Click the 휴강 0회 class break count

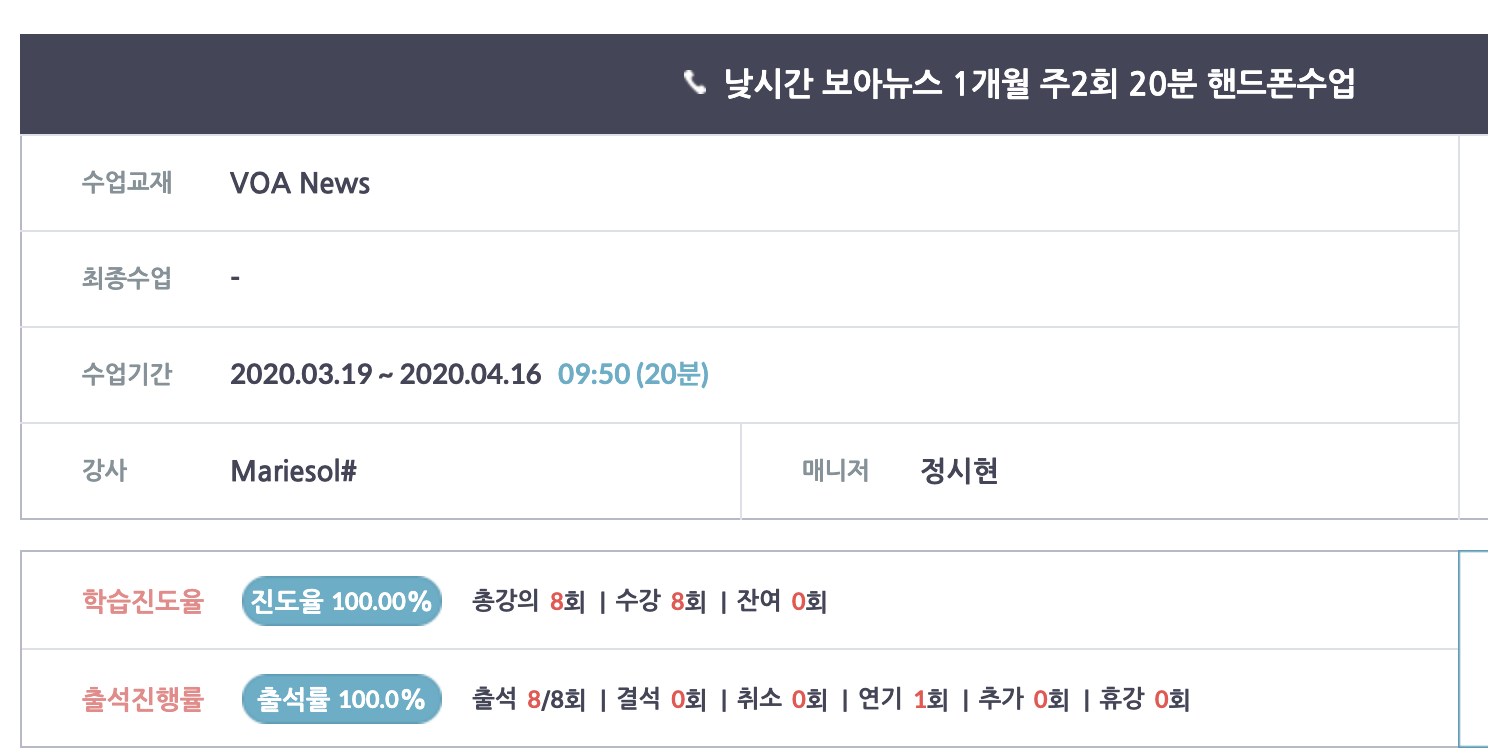point(1144,699)
